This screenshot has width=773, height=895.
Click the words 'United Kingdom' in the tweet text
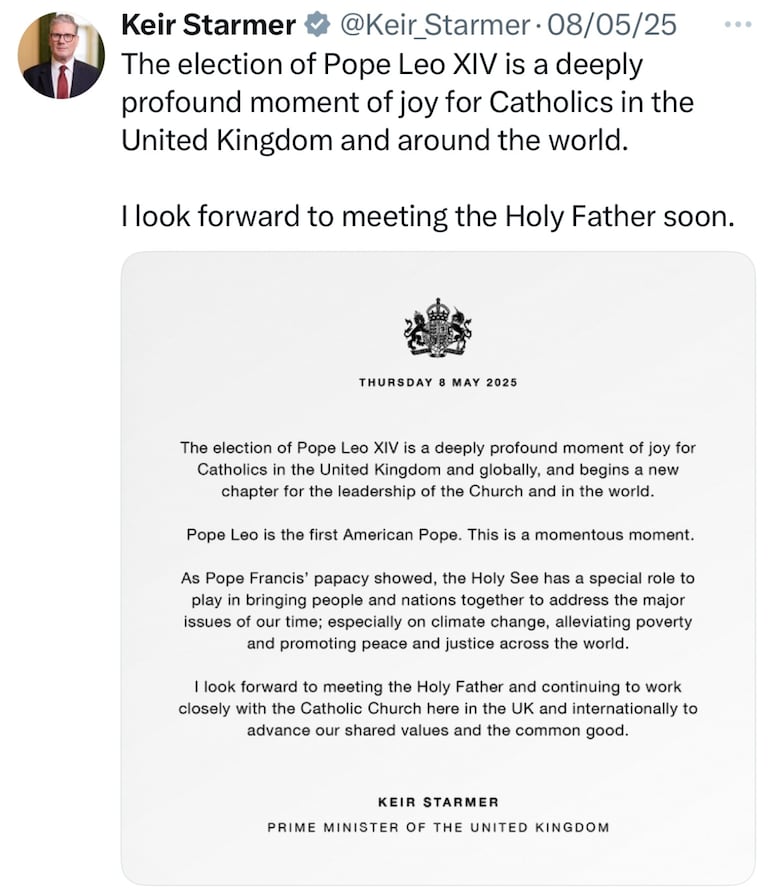pos(227,140)
